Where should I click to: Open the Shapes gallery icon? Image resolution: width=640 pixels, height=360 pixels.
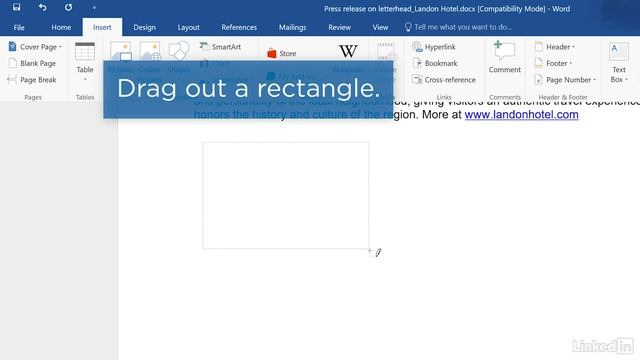179,51
